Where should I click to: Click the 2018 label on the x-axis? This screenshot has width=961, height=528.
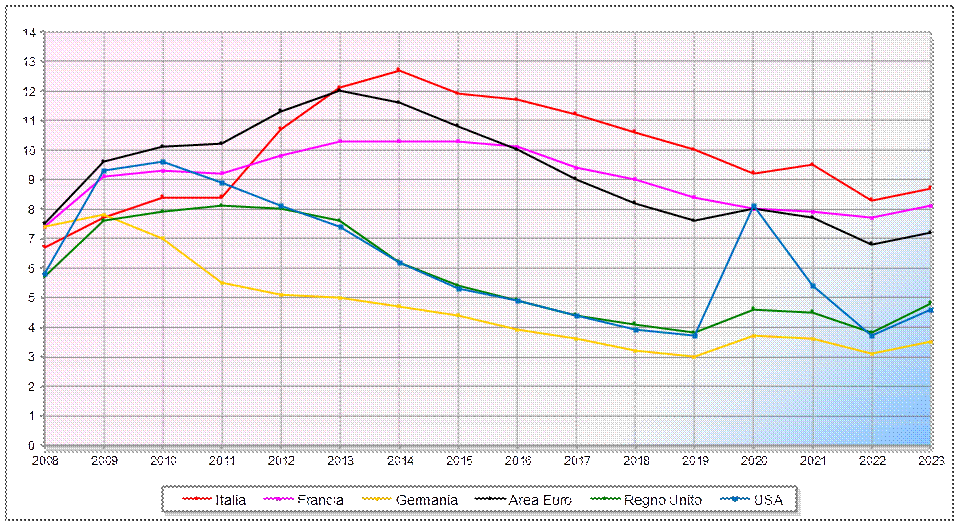pos(636,460)
